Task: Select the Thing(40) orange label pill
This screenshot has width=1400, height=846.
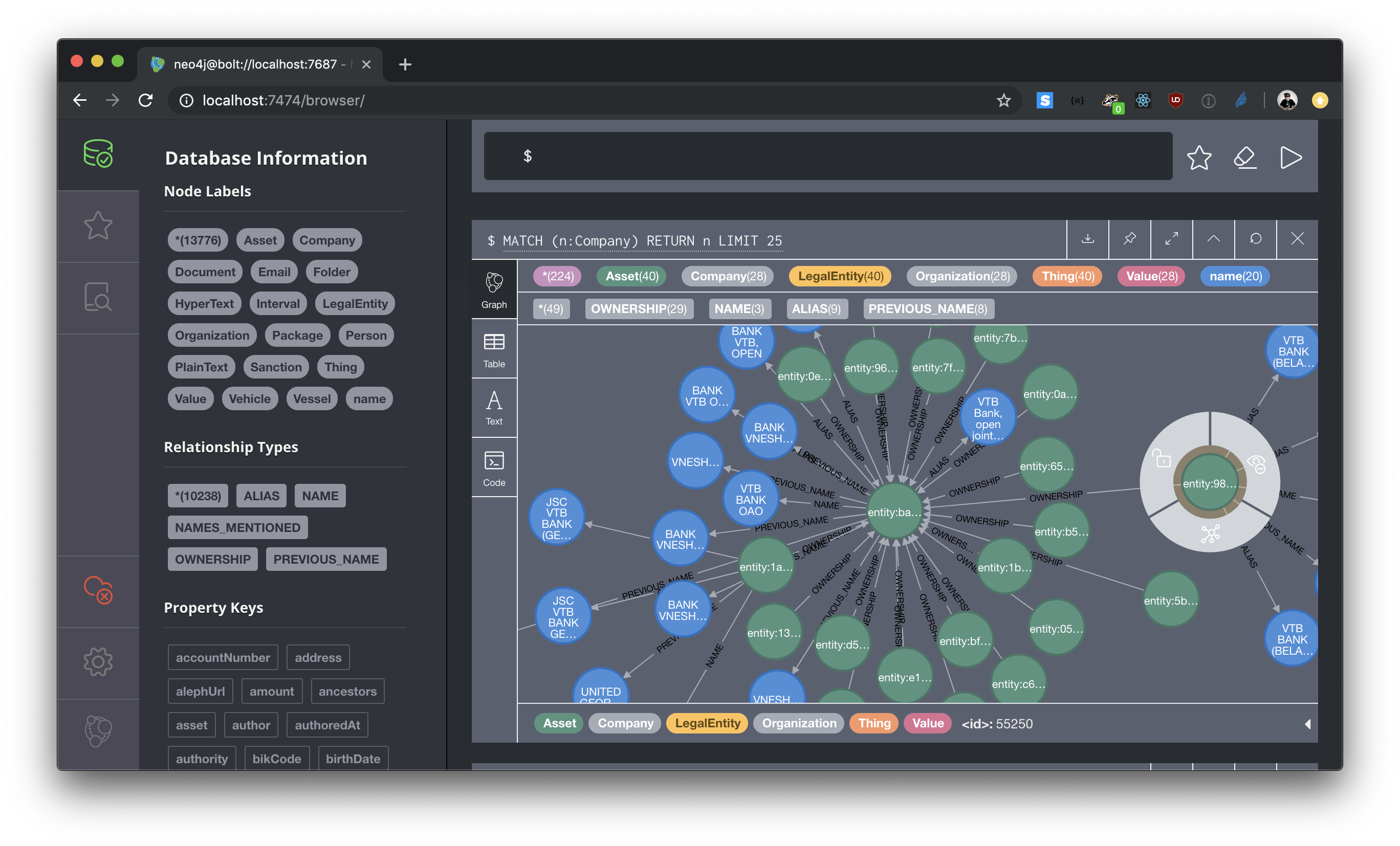Action: coord(1067,277)
